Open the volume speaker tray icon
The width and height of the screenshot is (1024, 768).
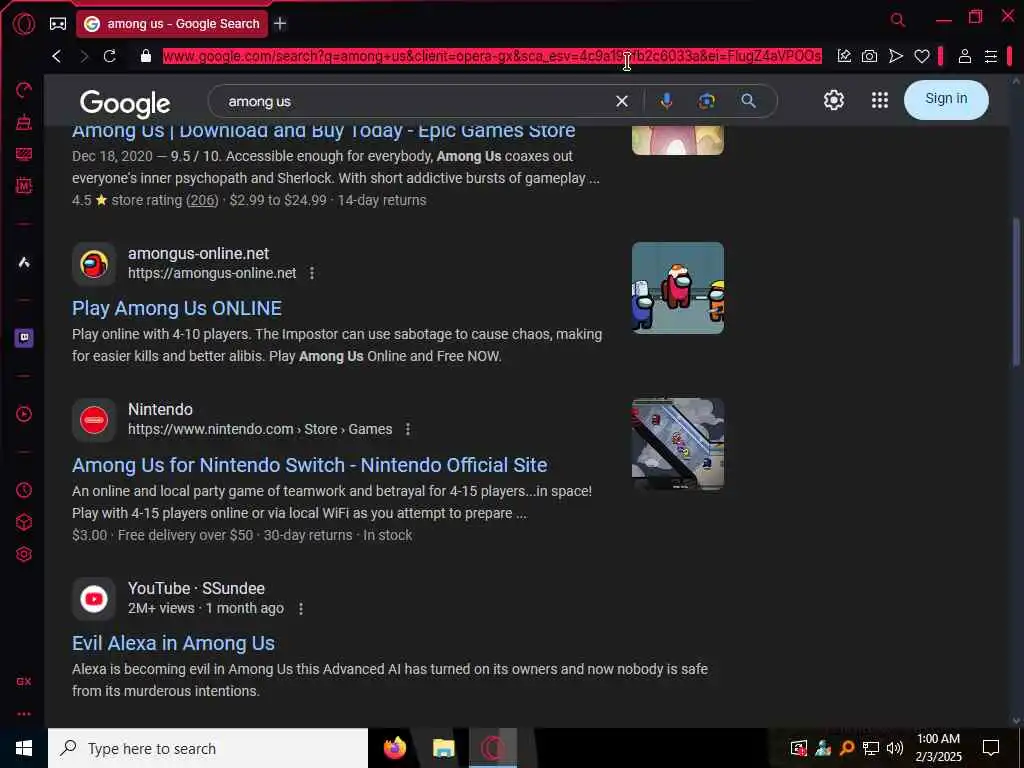tap(895, 748)
